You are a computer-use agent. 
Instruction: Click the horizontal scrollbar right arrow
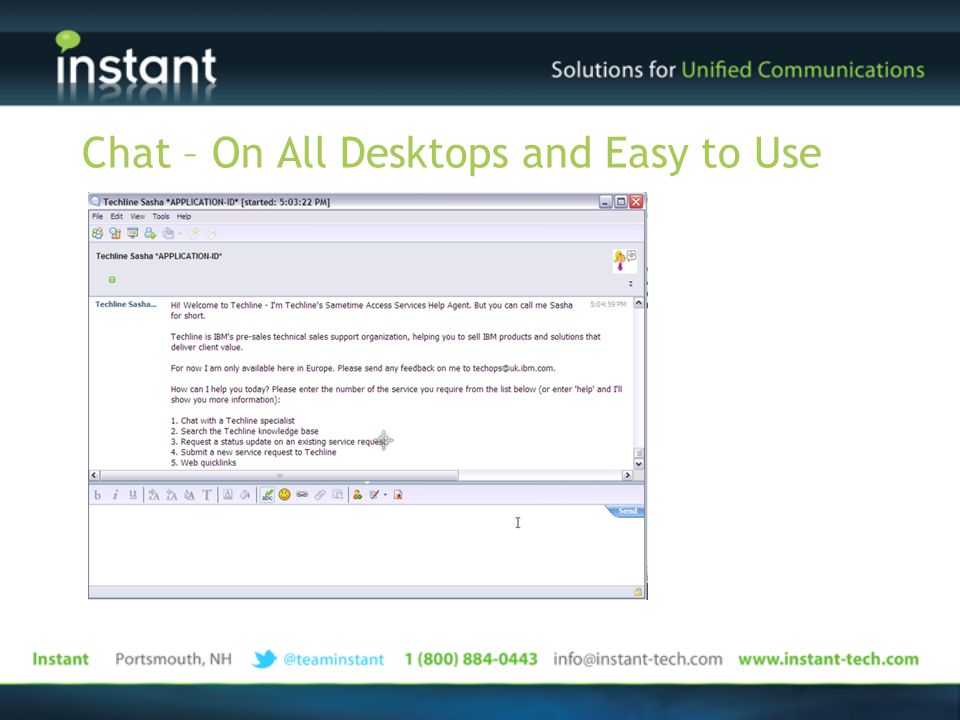[x=627, y=475]
